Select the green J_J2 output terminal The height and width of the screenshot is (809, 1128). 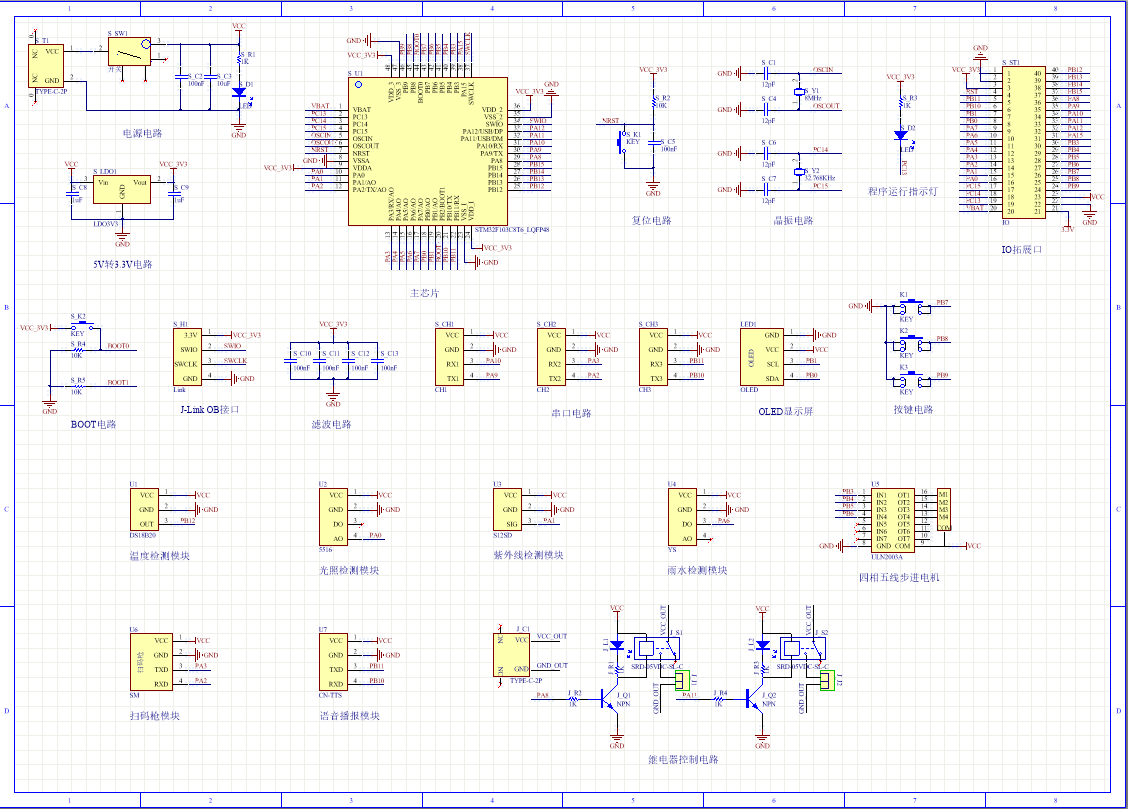[x=827, y=680]
